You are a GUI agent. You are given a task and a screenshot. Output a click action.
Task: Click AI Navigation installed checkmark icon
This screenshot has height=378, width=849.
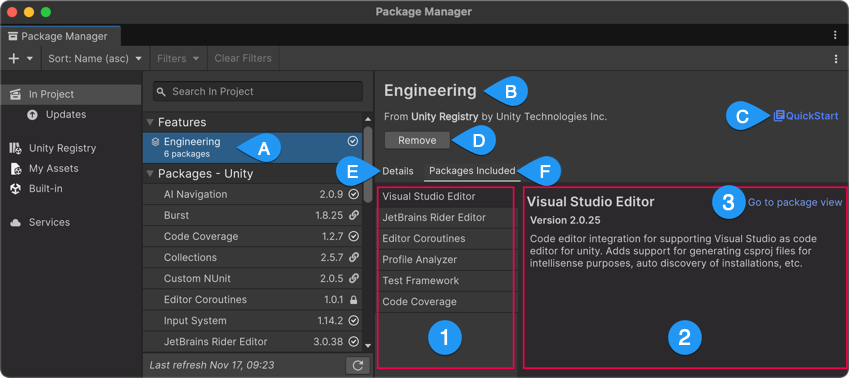pos(354,194)
